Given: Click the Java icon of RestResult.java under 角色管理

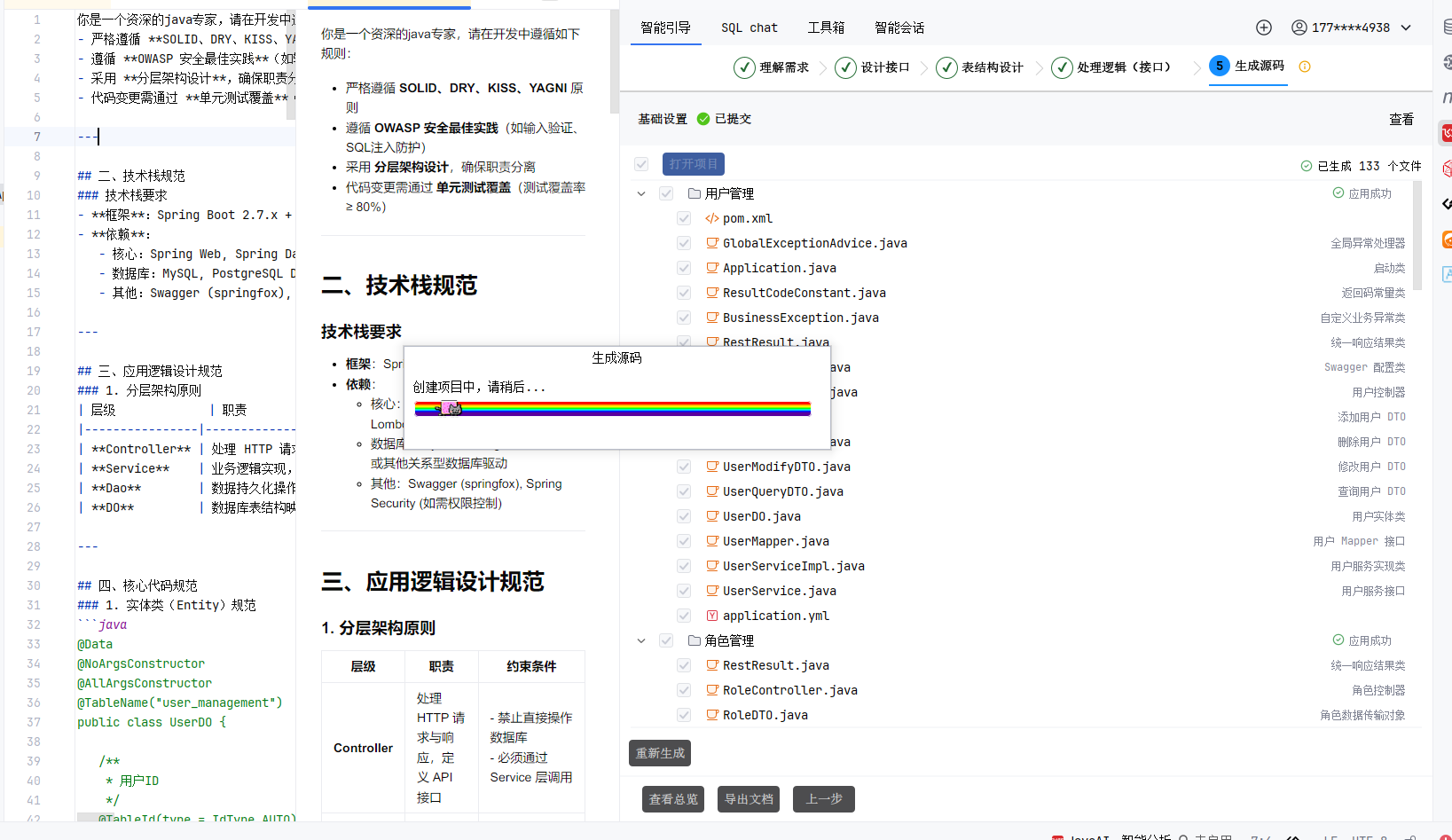Looking at the screenshot, I should point(712,664).
